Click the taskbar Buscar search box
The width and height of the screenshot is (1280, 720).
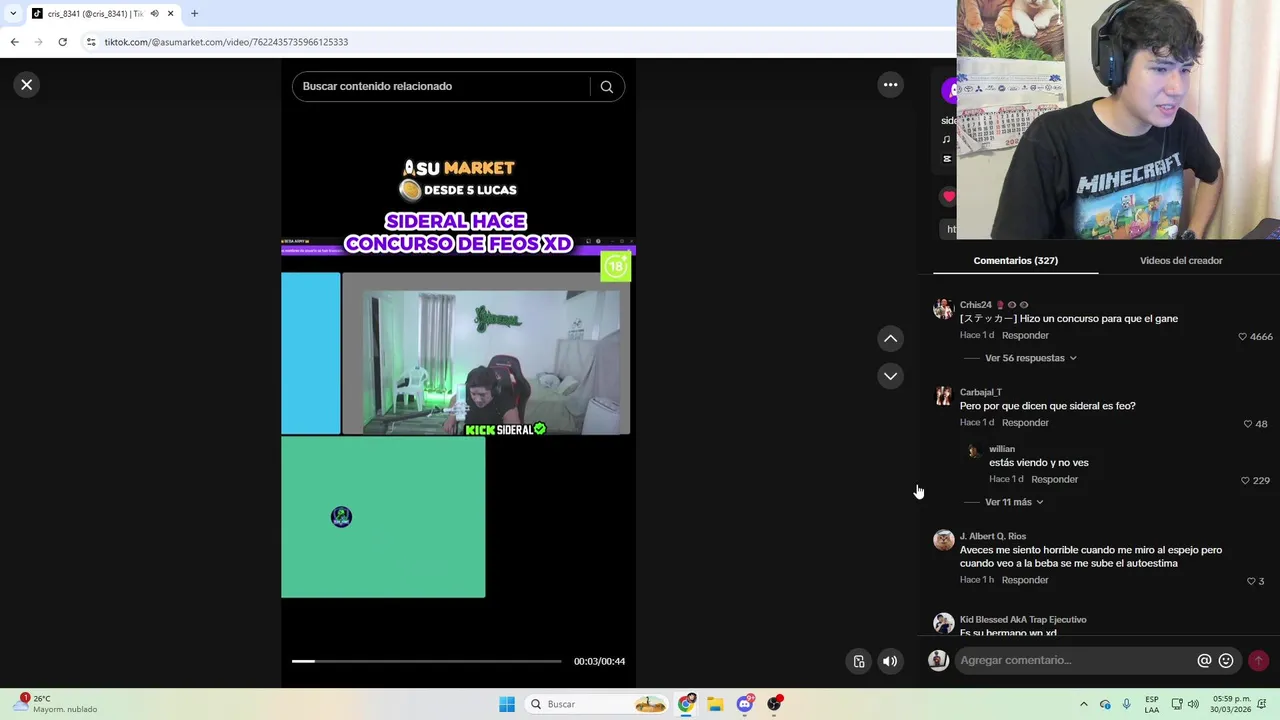click(598, 704)
